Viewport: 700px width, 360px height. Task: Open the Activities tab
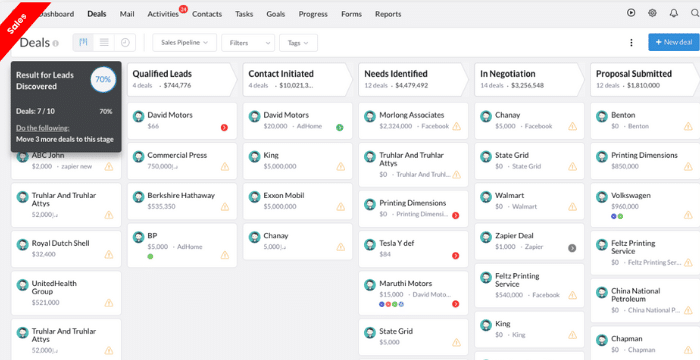pyautogui.click(x=163, y=14)
